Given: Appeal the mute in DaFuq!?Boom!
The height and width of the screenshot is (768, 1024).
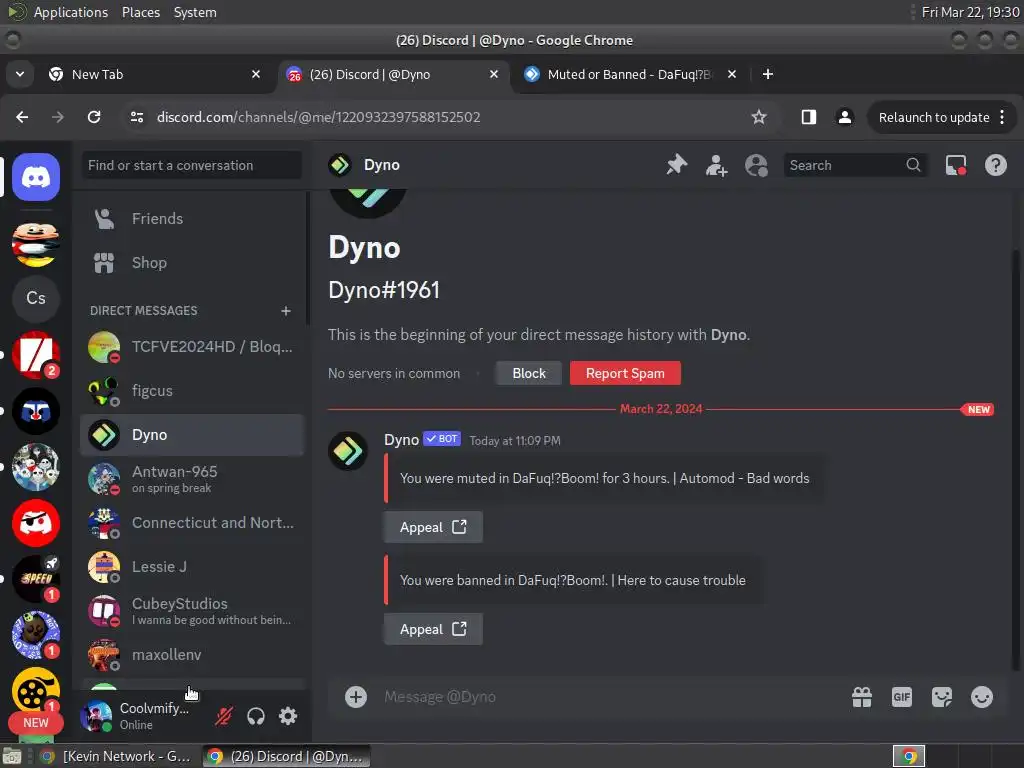Looking at the screenshot, I should (433, 527).
